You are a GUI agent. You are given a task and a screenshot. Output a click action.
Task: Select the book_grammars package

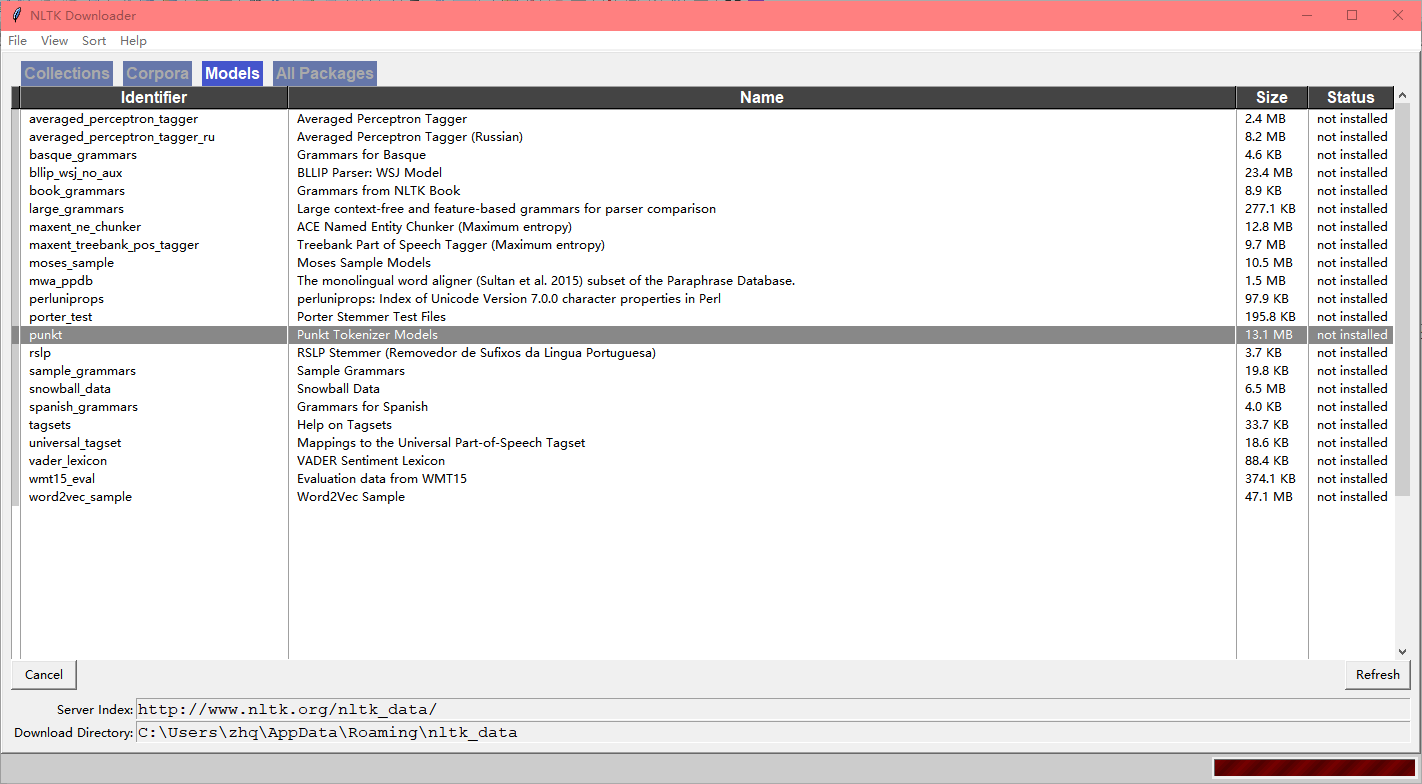pos(77,191)
